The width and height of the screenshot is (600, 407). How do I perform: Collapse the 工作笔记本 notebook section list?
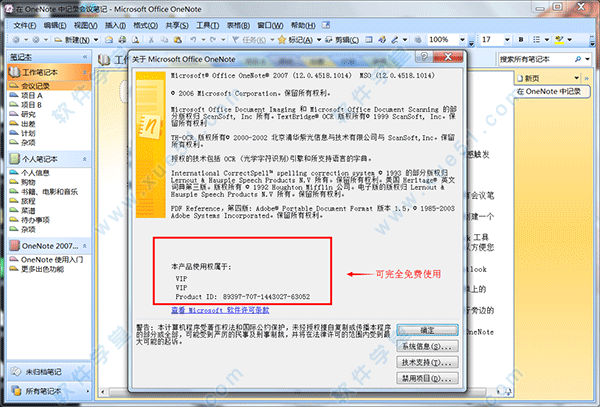[85, 72]
